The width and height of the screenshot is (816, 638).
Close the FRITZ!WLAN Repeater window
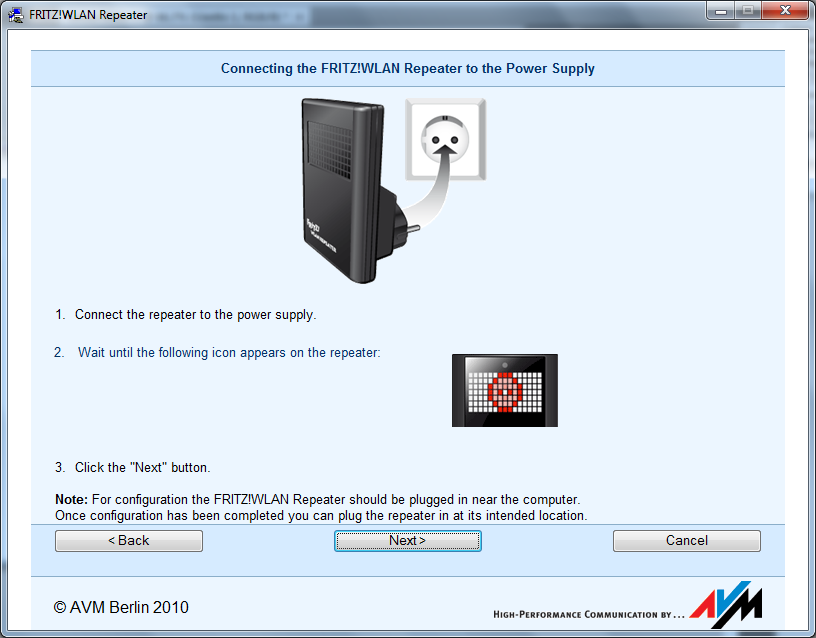pyautogui.click(x=783, y=11)
